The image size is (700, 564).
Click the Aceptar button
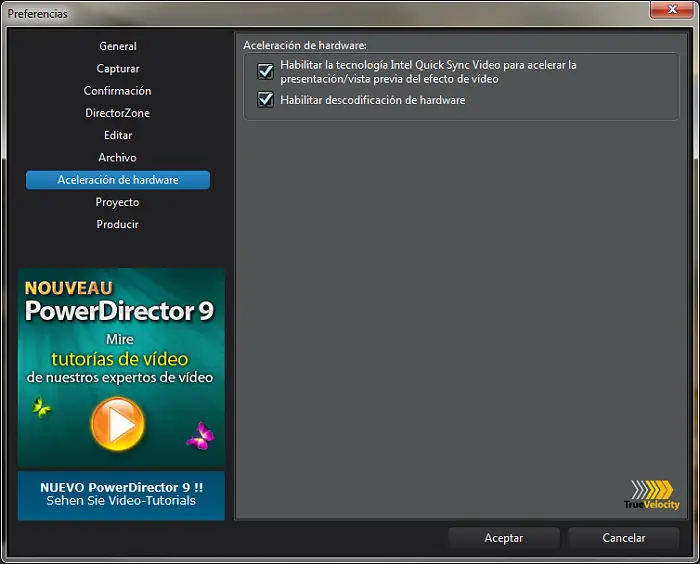[x=504, y=538]
